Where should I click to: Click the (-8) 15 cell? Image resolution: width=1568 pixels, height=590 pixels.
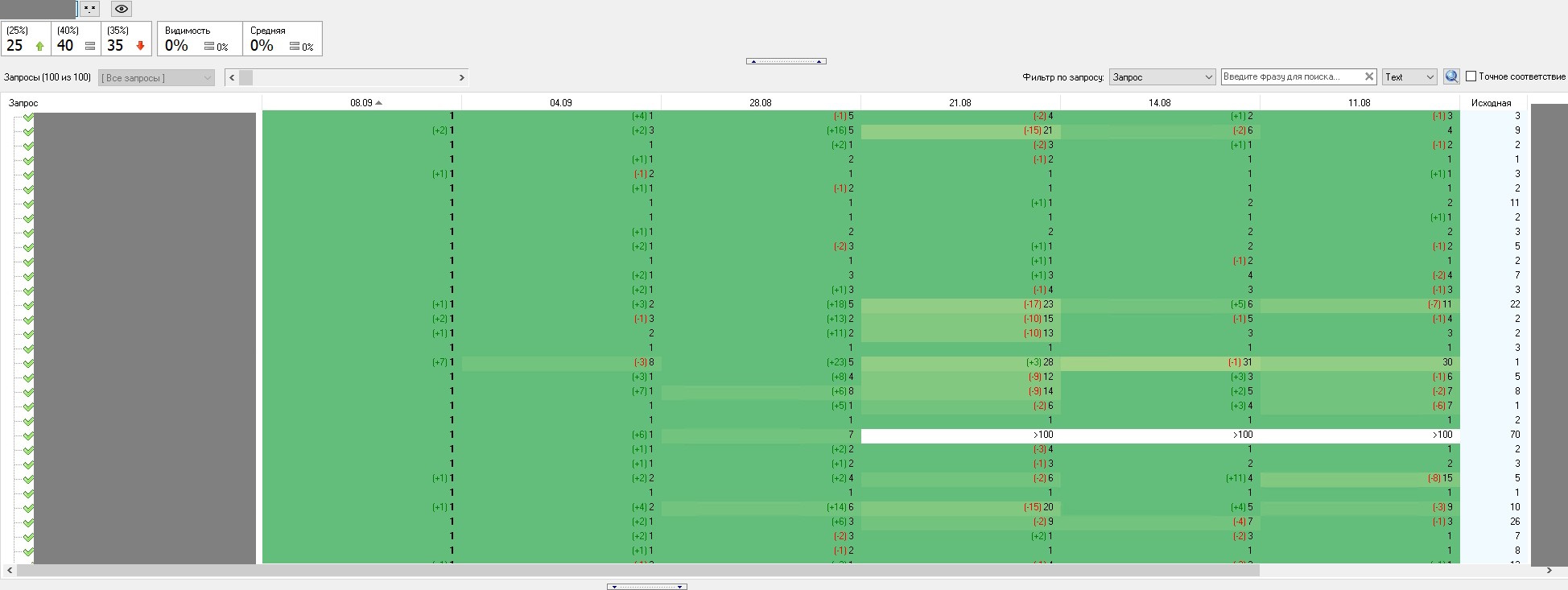pos(1360,479)
